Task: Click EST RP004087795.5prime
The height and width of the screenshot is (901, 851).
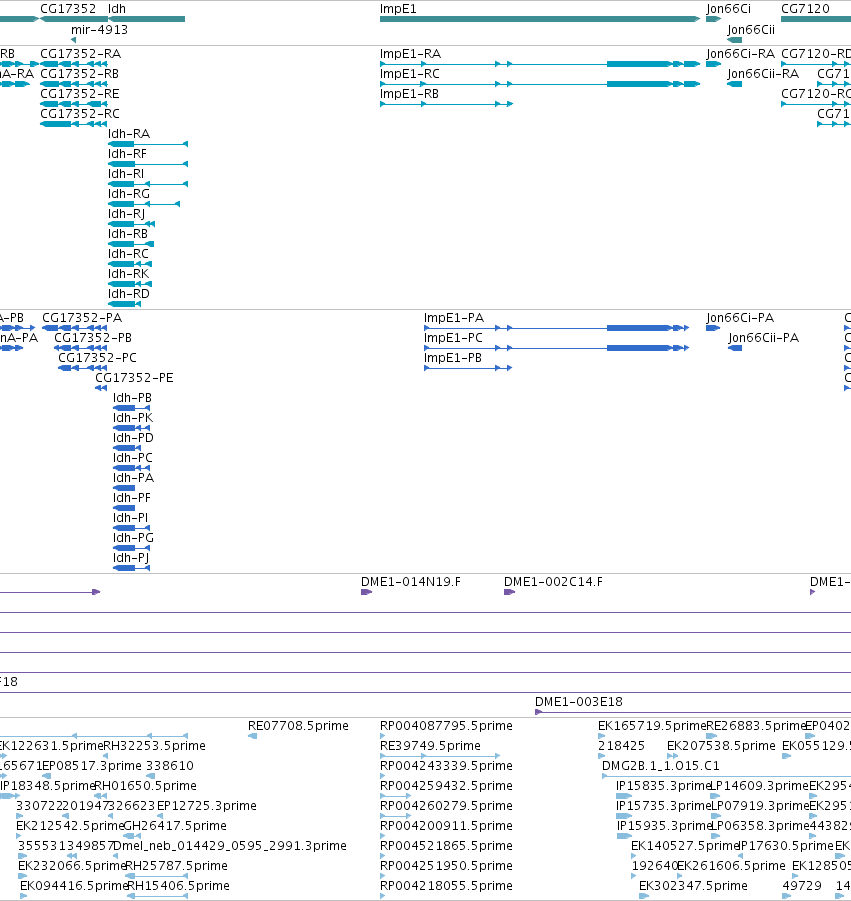Action: (446, 726)
